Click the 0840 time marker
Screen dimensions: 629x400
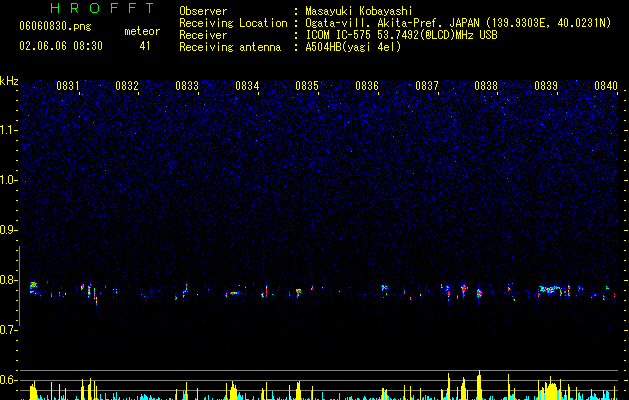click(x=606, y=86)
